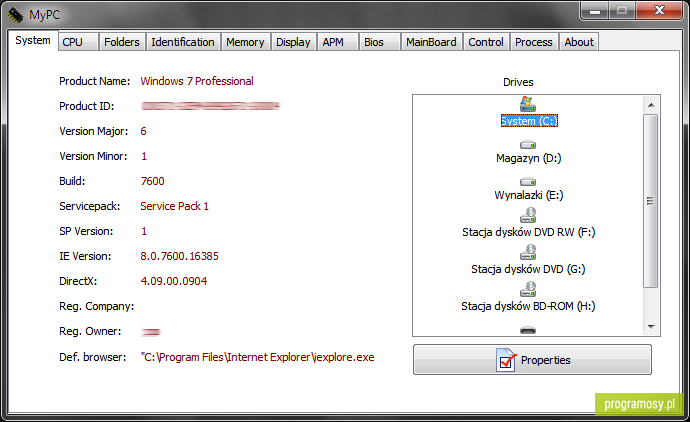Click the Wynalazki (E:) drive icon
This screenshot has height=422, width=690.
click(528, 181)
